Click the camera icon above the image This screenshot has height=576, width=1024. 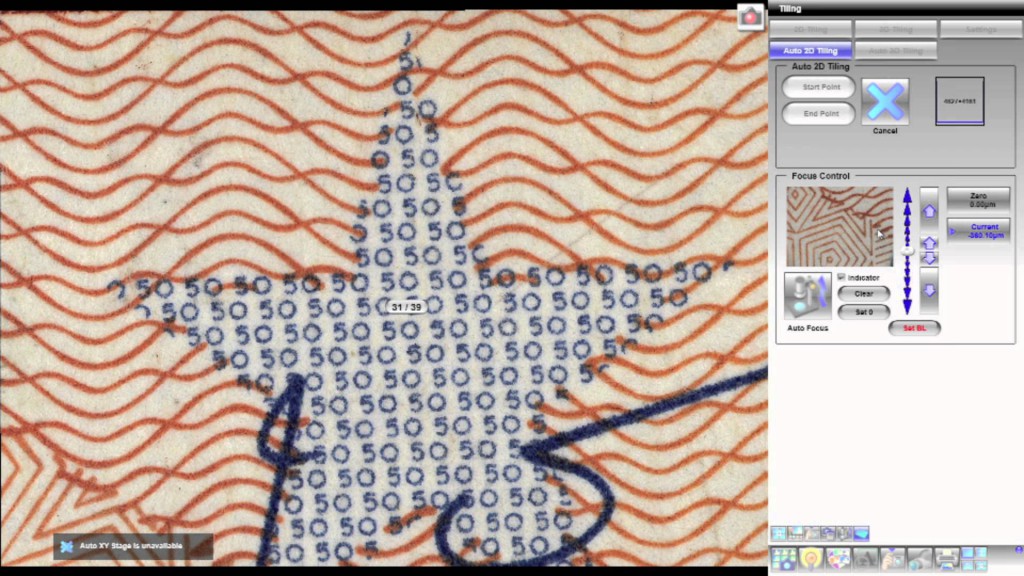[x=750, y=16]
